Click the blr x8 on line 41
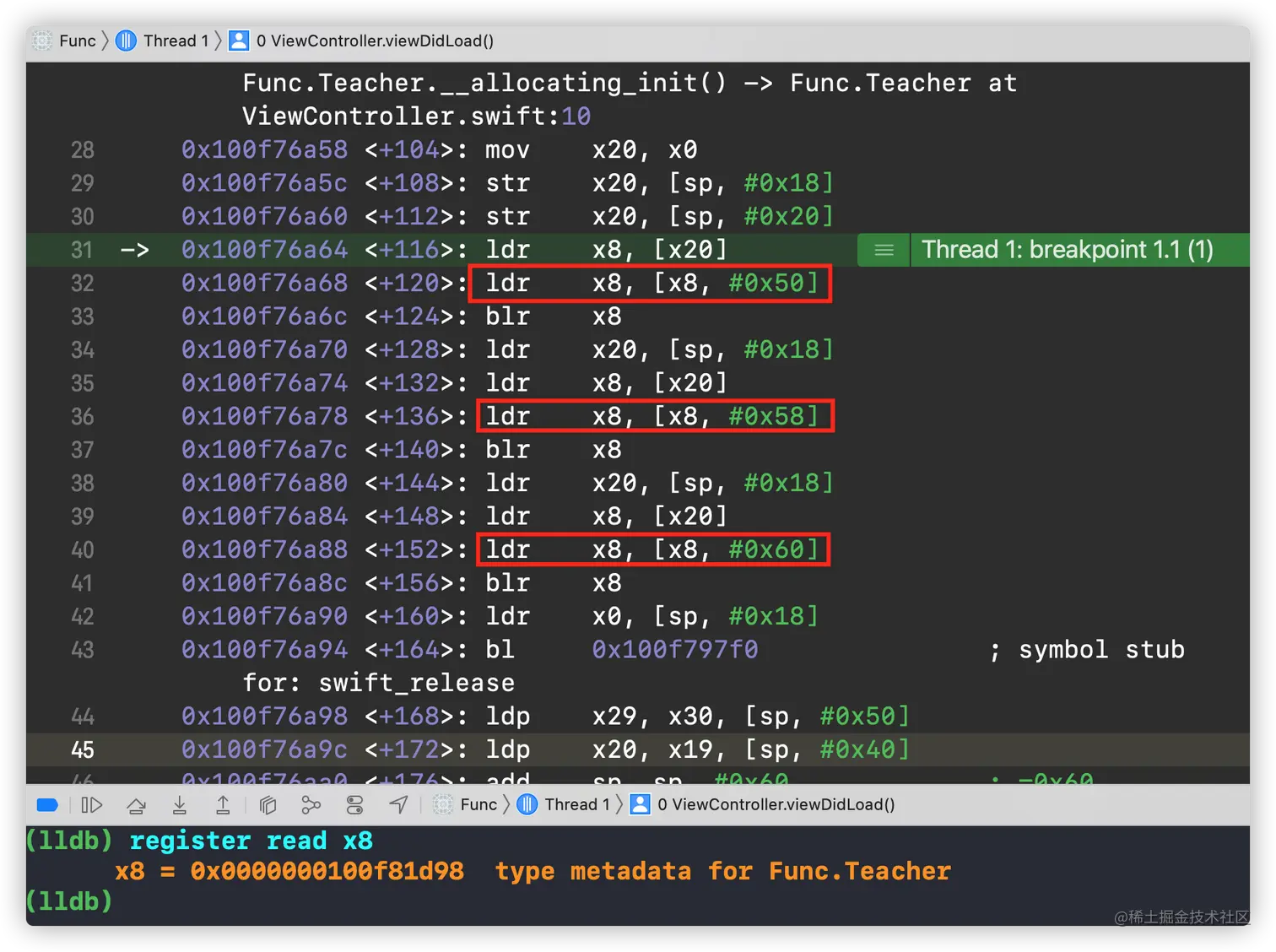 554,583
